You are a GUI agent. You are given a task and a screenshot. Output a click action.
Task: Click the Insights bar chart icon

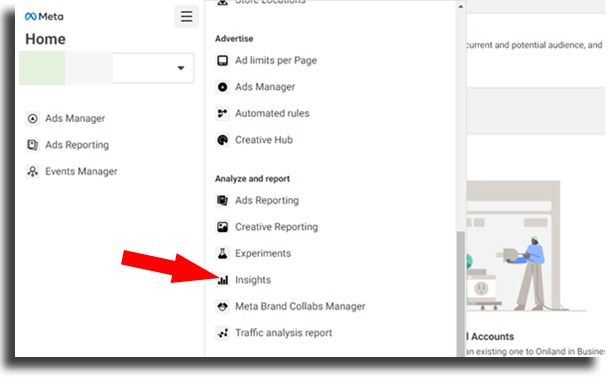pyautogui.click(x=223, y=280)
